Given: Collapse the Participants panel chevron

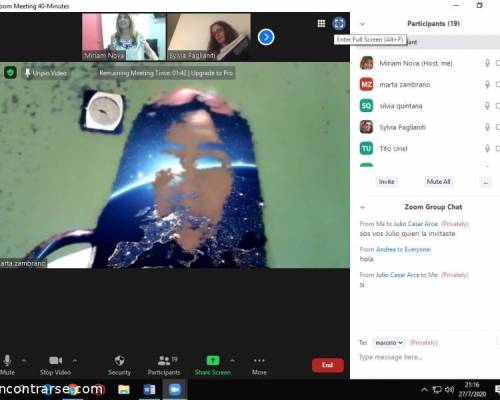Looking at the screenshot, I should 363,24.
